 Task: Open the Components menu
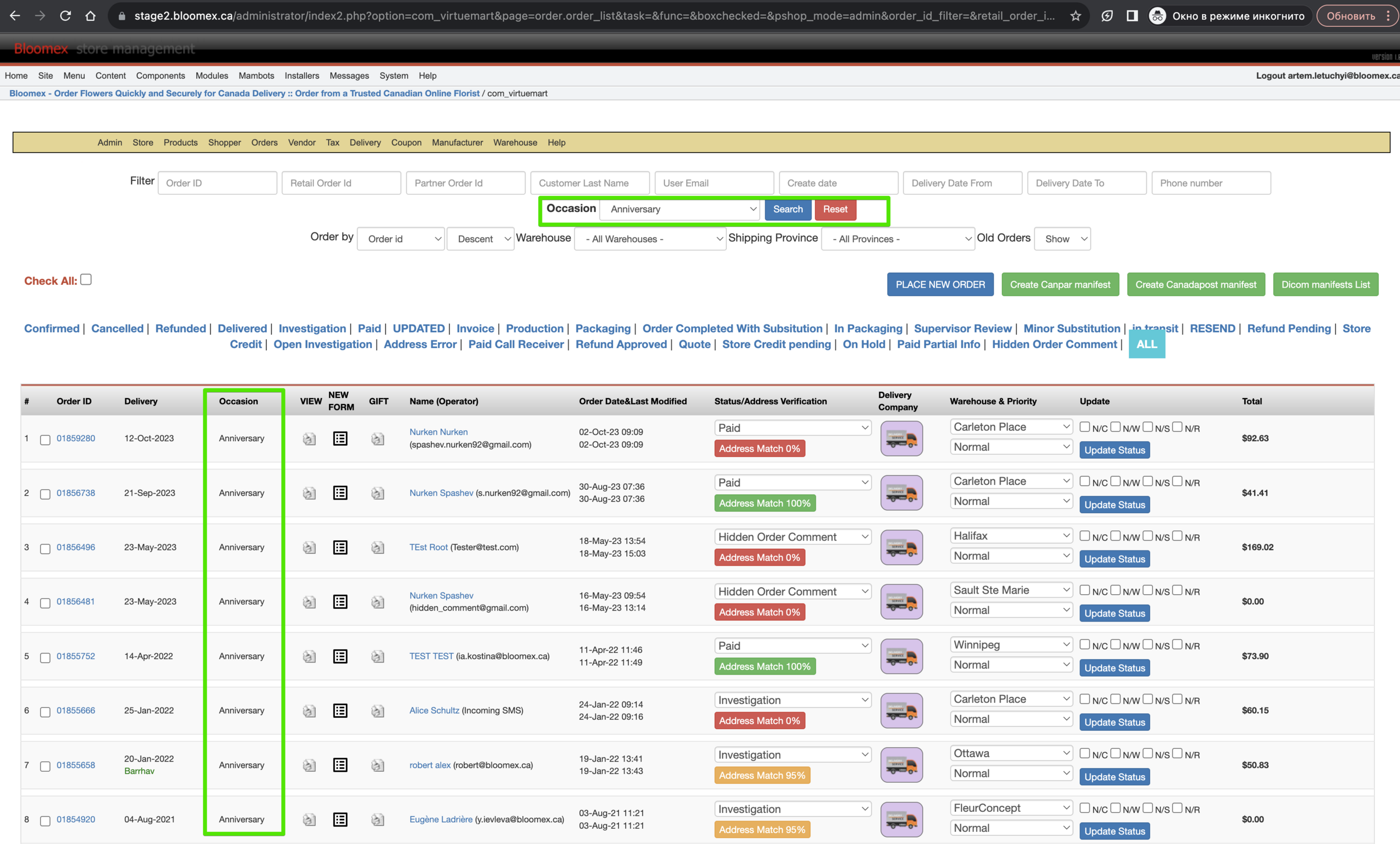160,75
